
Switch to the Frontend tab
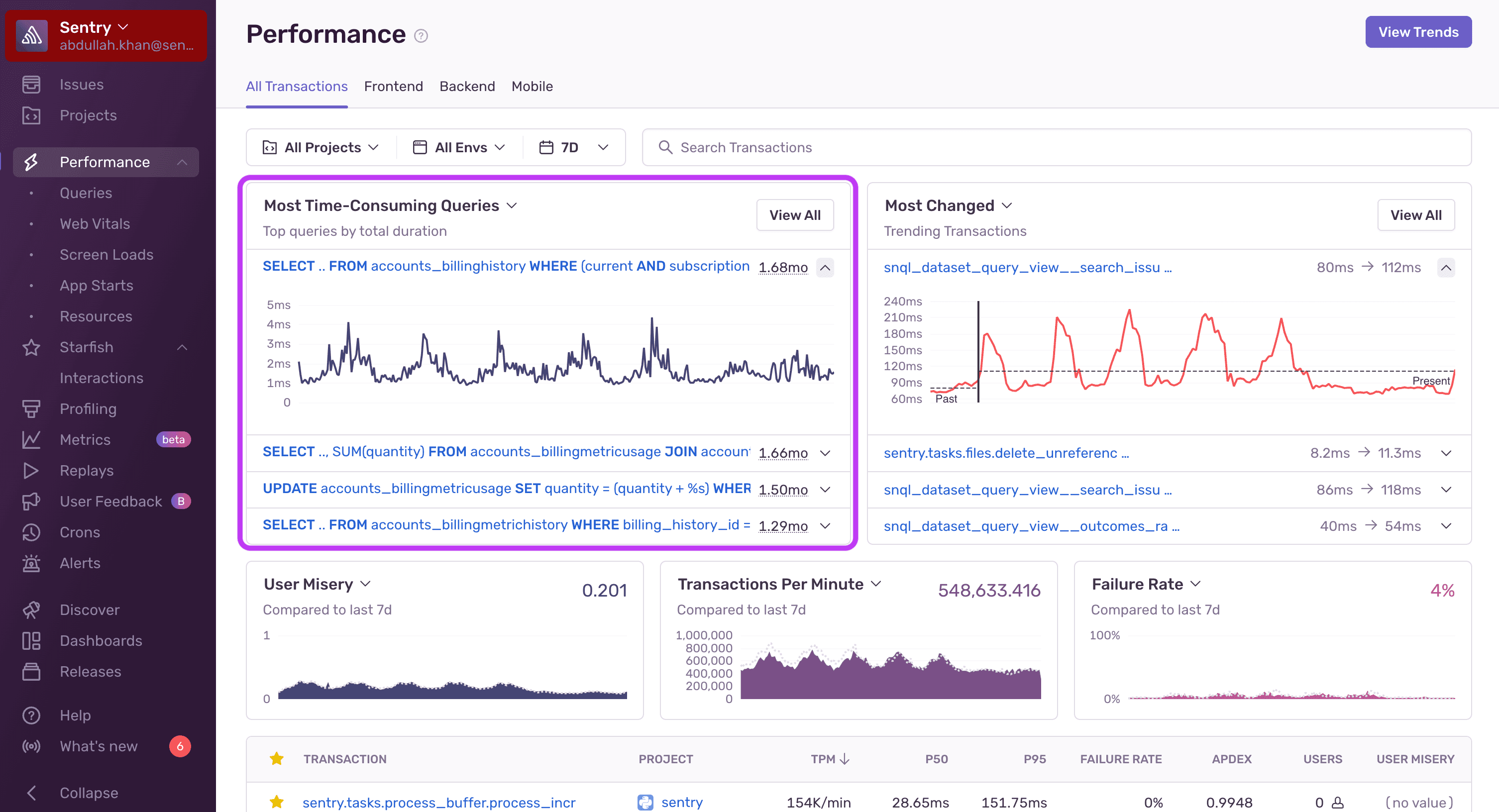[x=393, y=86]
